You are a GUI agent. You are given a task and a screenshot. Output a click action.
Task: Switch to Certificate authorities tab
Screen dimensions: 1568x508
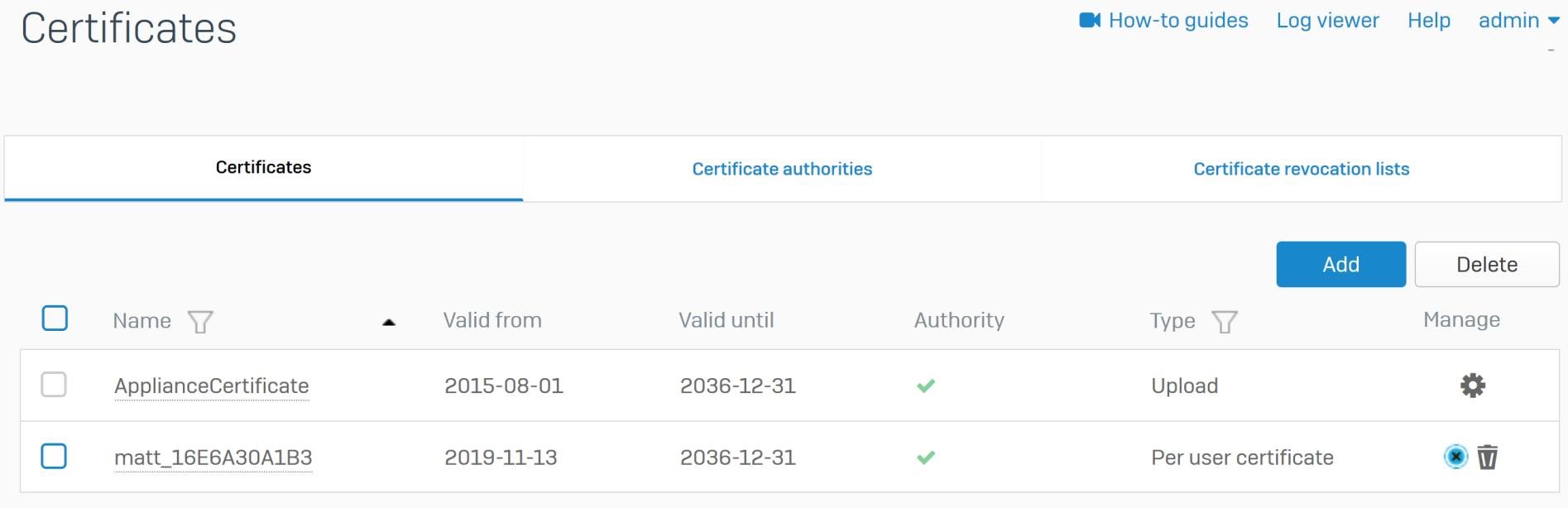[782, 169]
